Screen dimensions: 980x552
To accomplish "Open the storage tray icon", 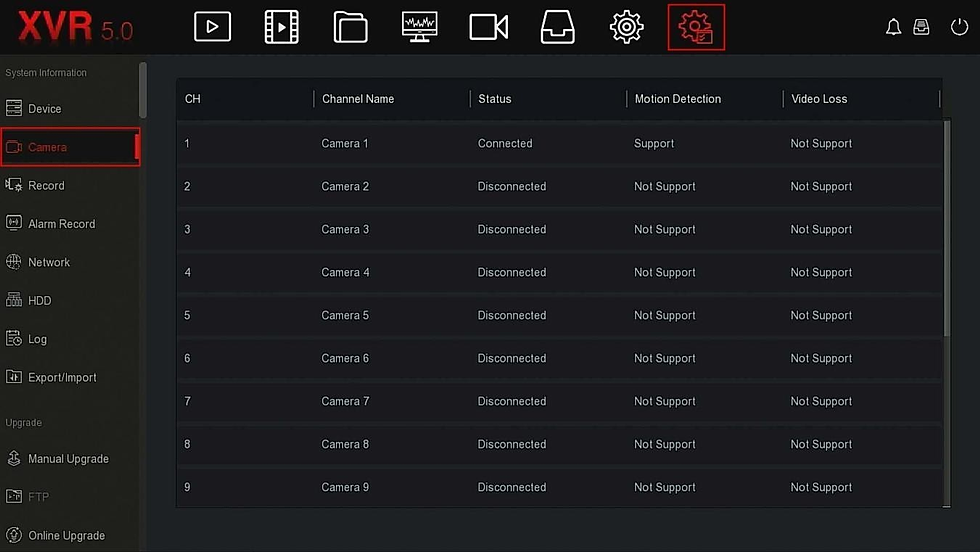I will coord(558,27).
